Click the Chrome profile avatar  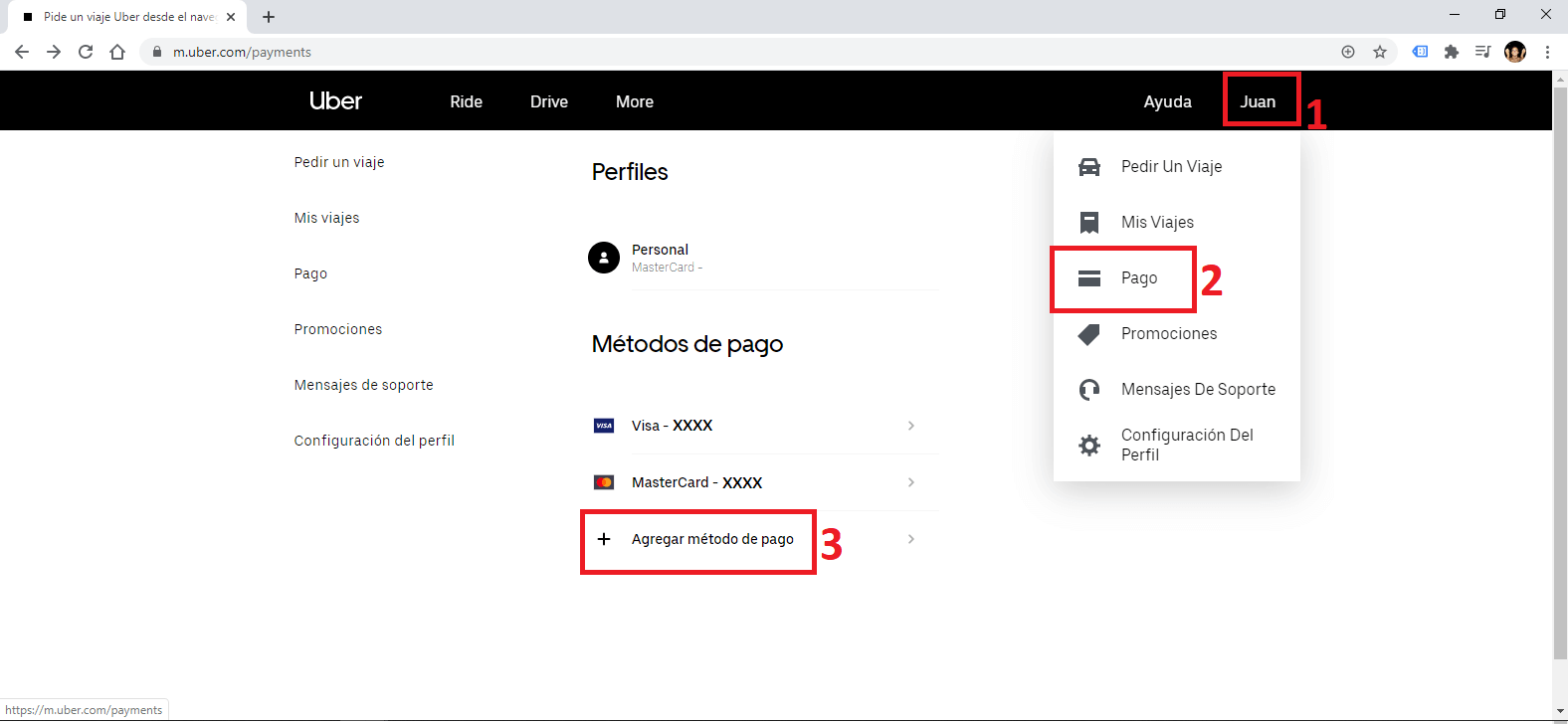(1515, 52)
